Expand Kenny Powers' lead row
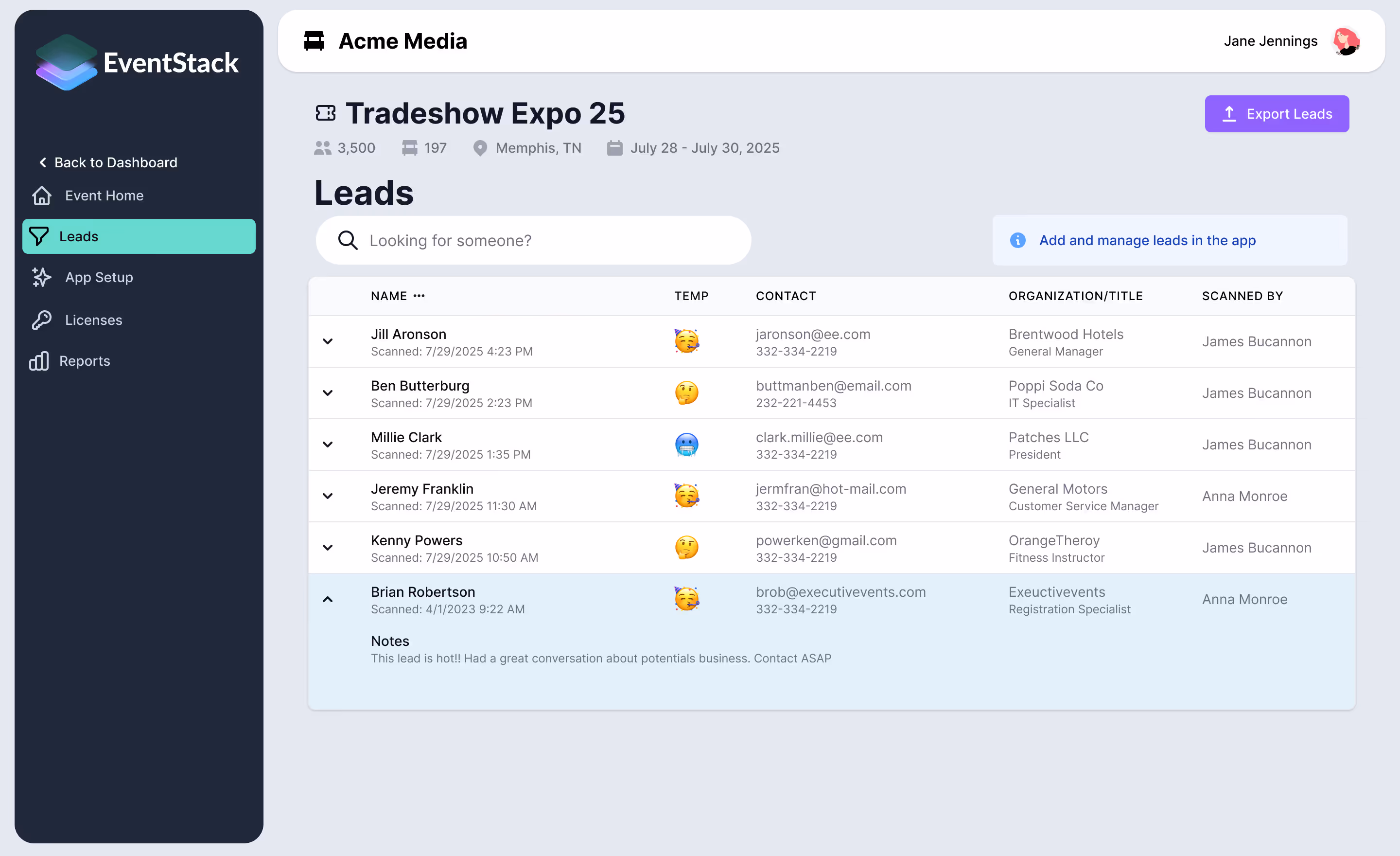 pos(328,548)
